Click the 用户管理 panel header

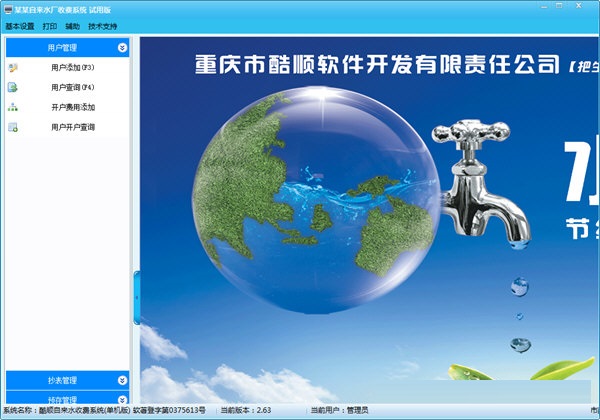(67, 48)
